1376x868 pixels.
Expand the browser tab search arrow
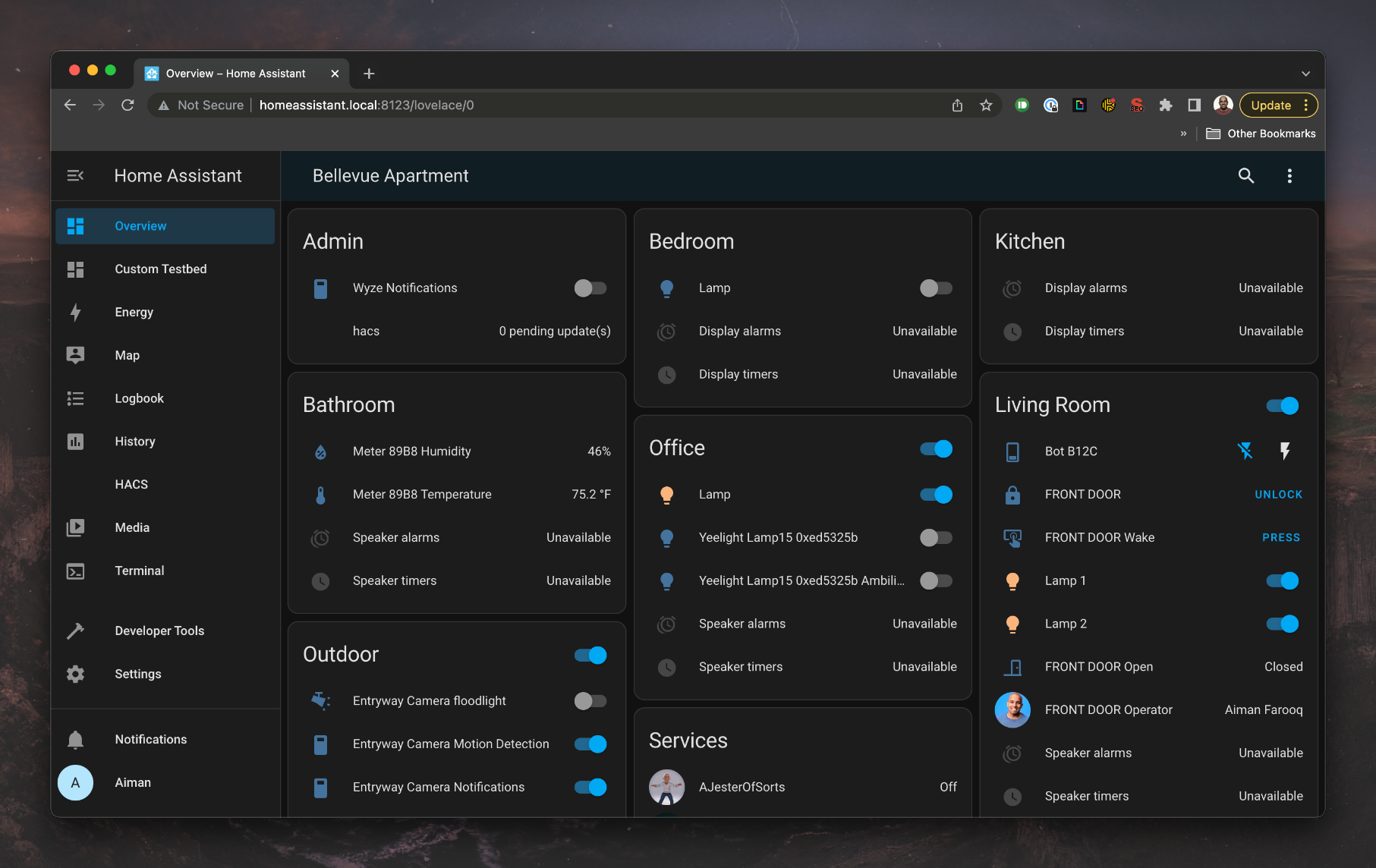1305,74
